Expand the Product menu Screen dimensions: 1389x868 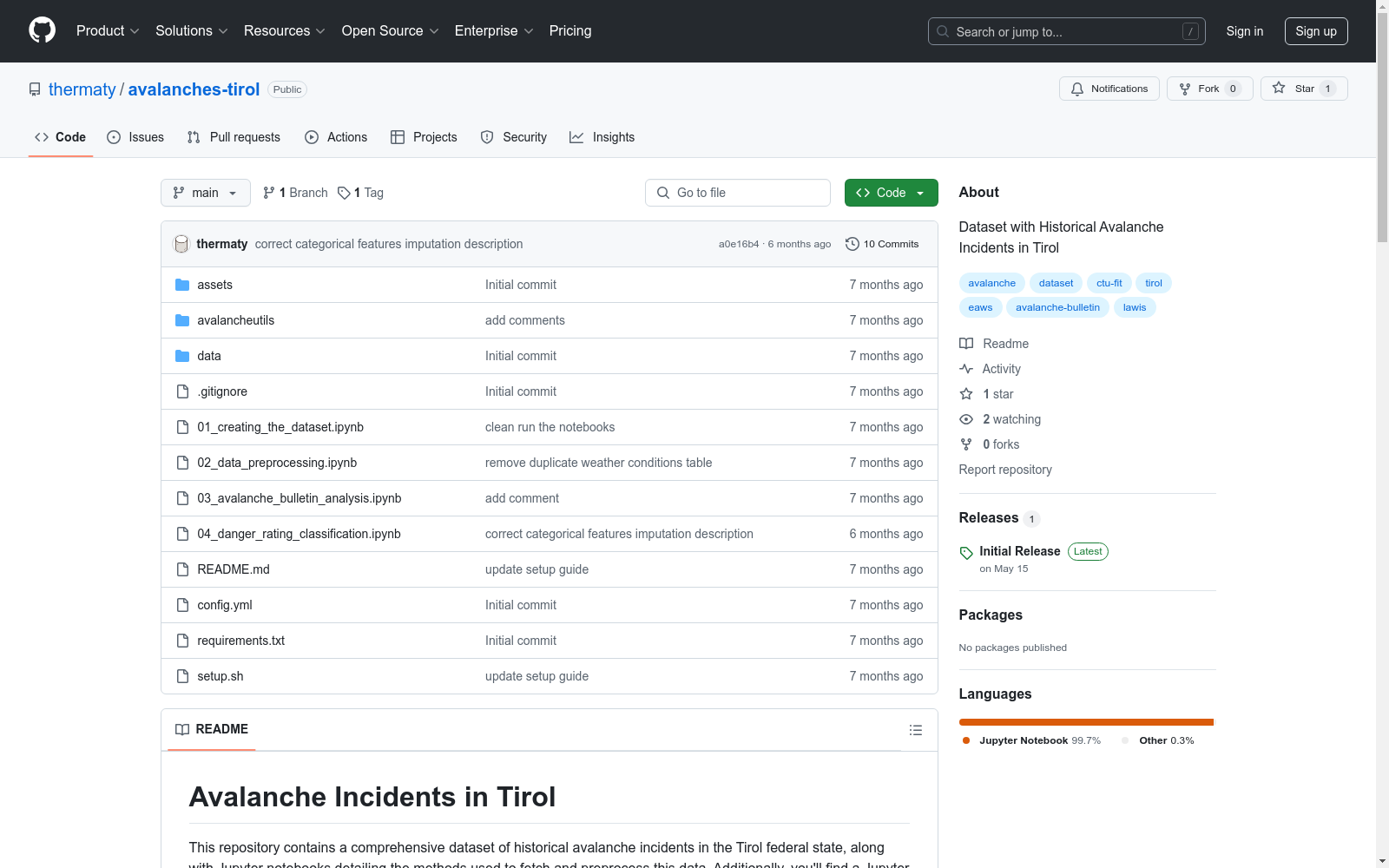point(108,31)
